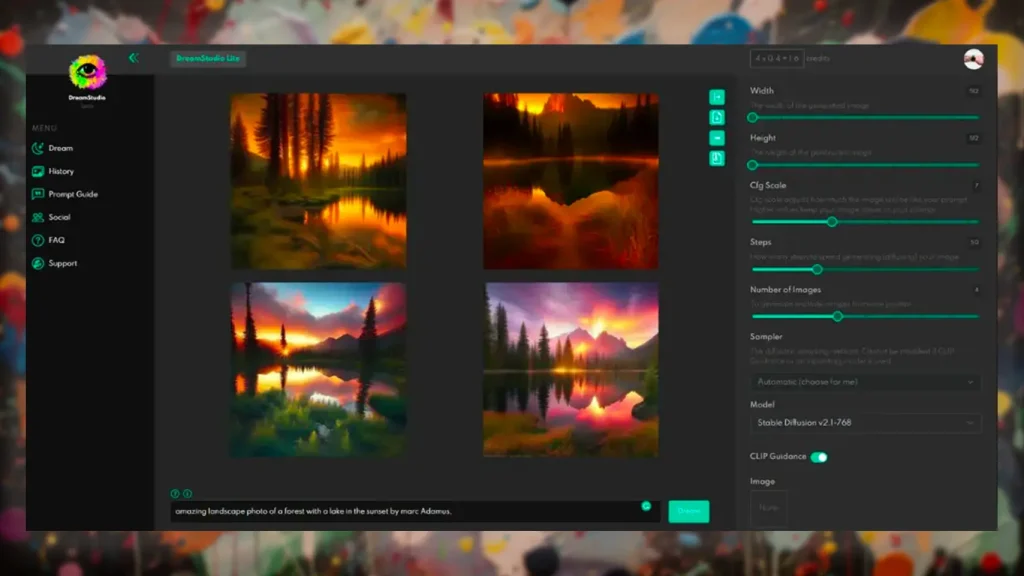Open the user profile avatar

(x=973, y=59)
